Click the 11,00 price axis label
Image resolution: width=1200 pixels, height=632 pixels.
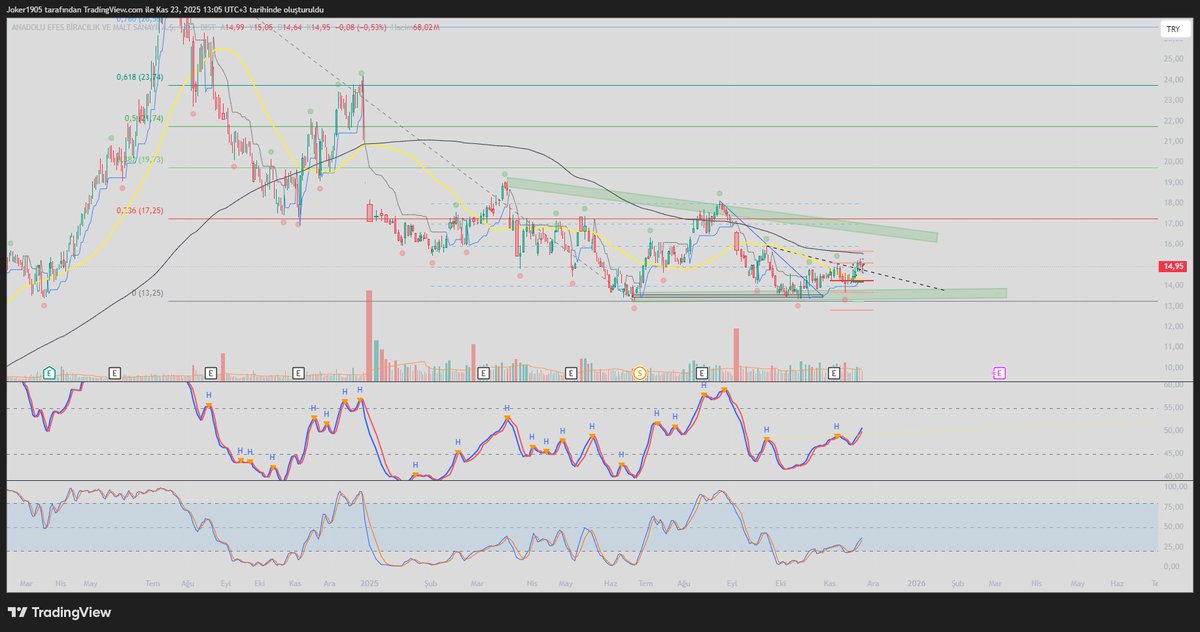[1173, 347]
